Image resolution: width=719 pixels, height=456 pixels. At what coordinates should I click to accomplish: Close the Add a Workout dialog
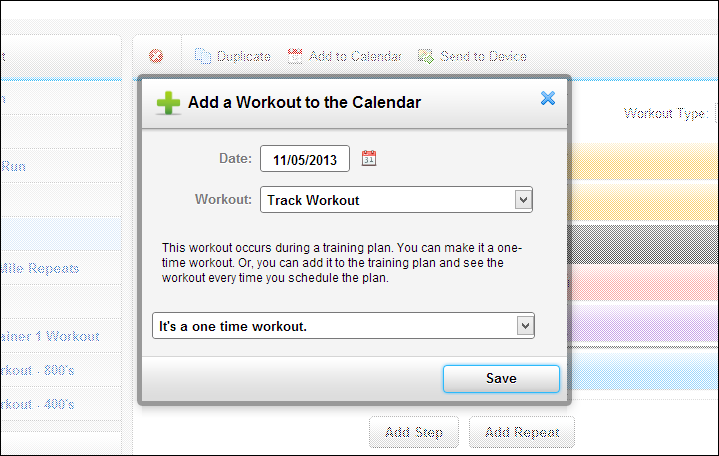tap(547, 98)
